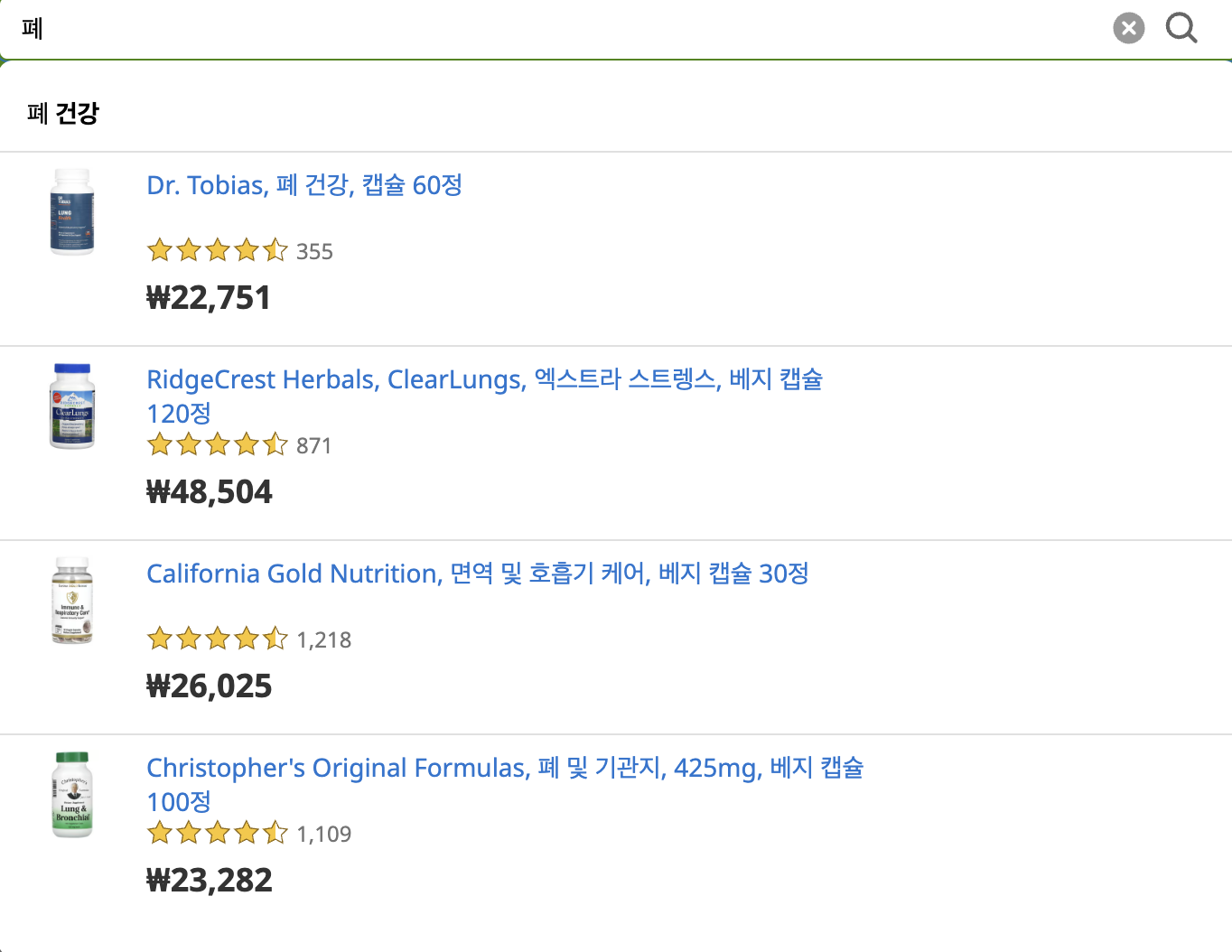
Task: Click Christopher's Lung & Bronchial bottle image
Action: [72, 796]
